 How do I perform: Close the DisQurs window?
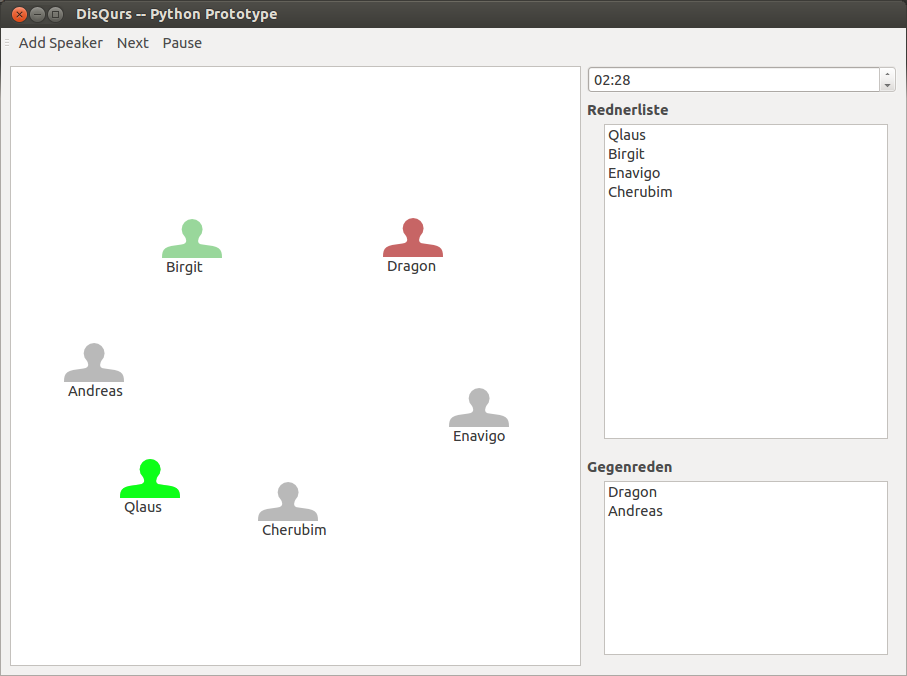point(19,14)
